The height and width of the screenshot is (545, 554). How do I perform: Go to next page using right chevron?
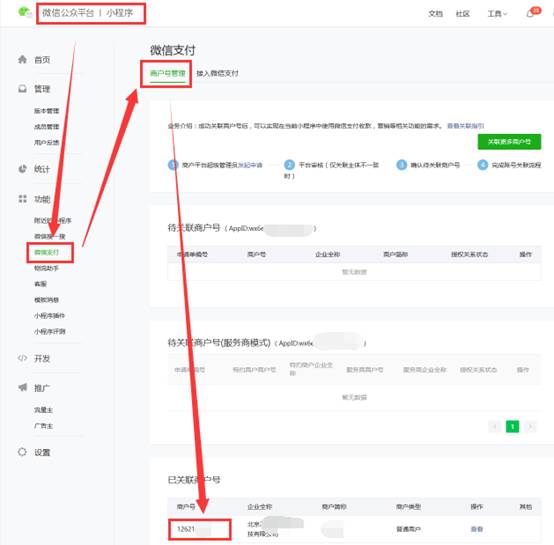tap(530, 427)
